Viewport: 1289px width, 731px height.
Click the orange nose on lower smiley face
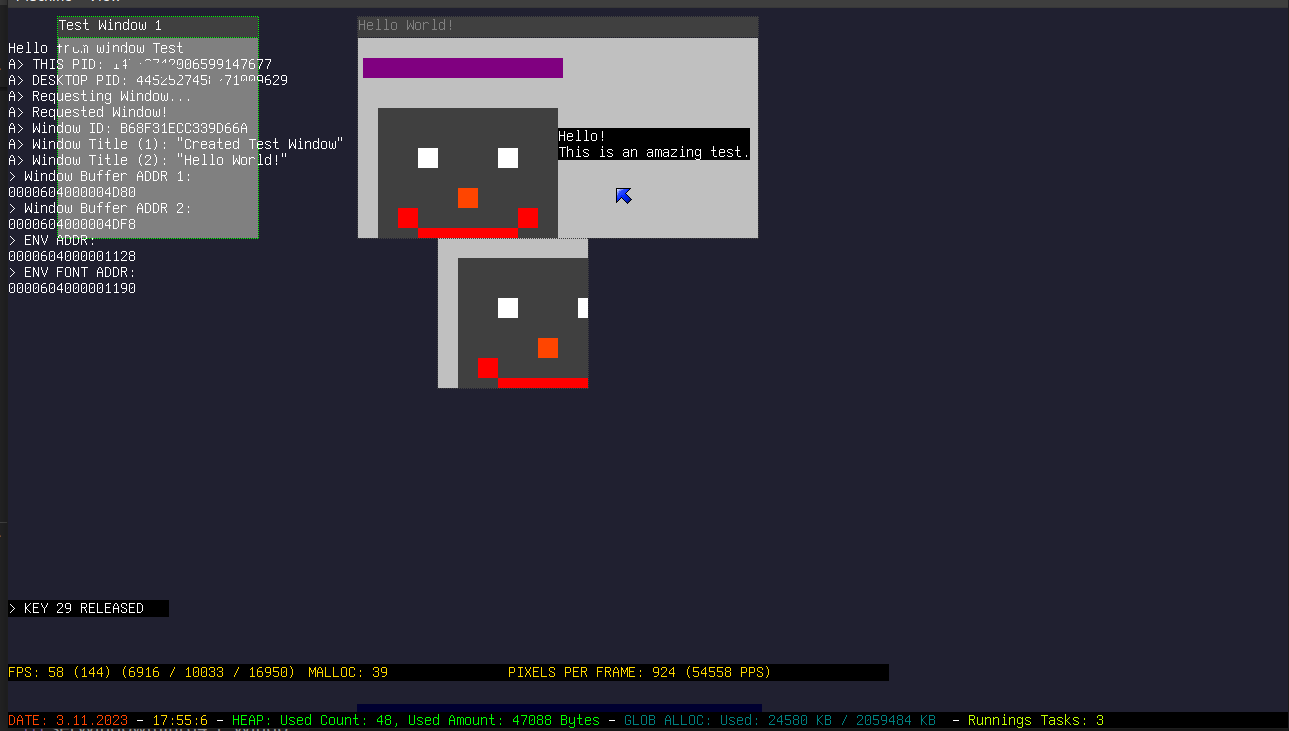coord(548,348)
